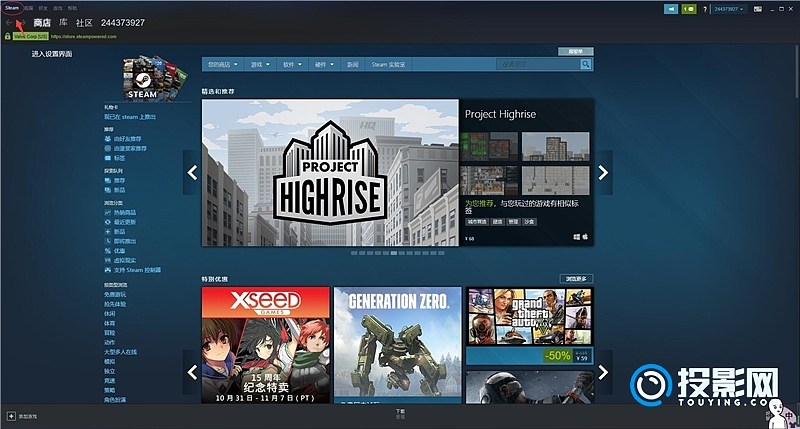Open 抢先体验 genre link
800x429 pixels.
(x=115, y=304)
